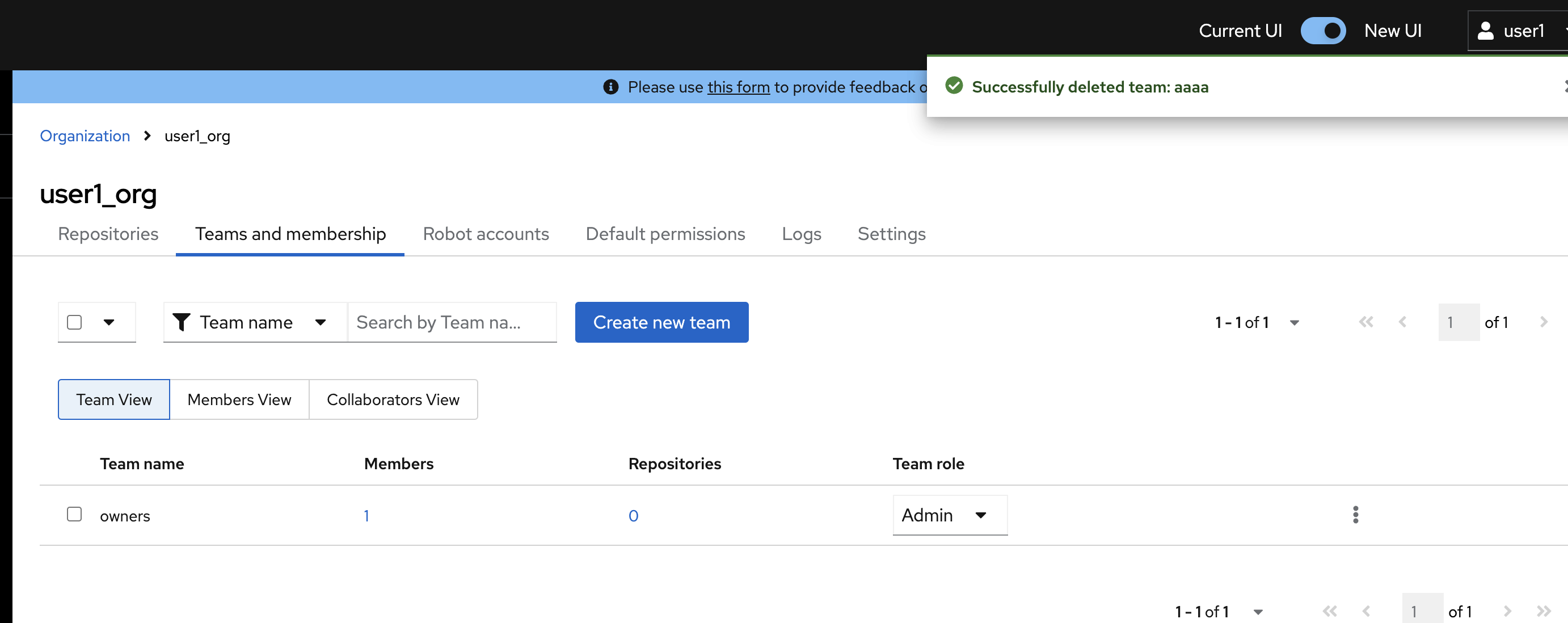Check the owners team row checkbox
This screenshot has width=1568, height=623.
(74, 514)
